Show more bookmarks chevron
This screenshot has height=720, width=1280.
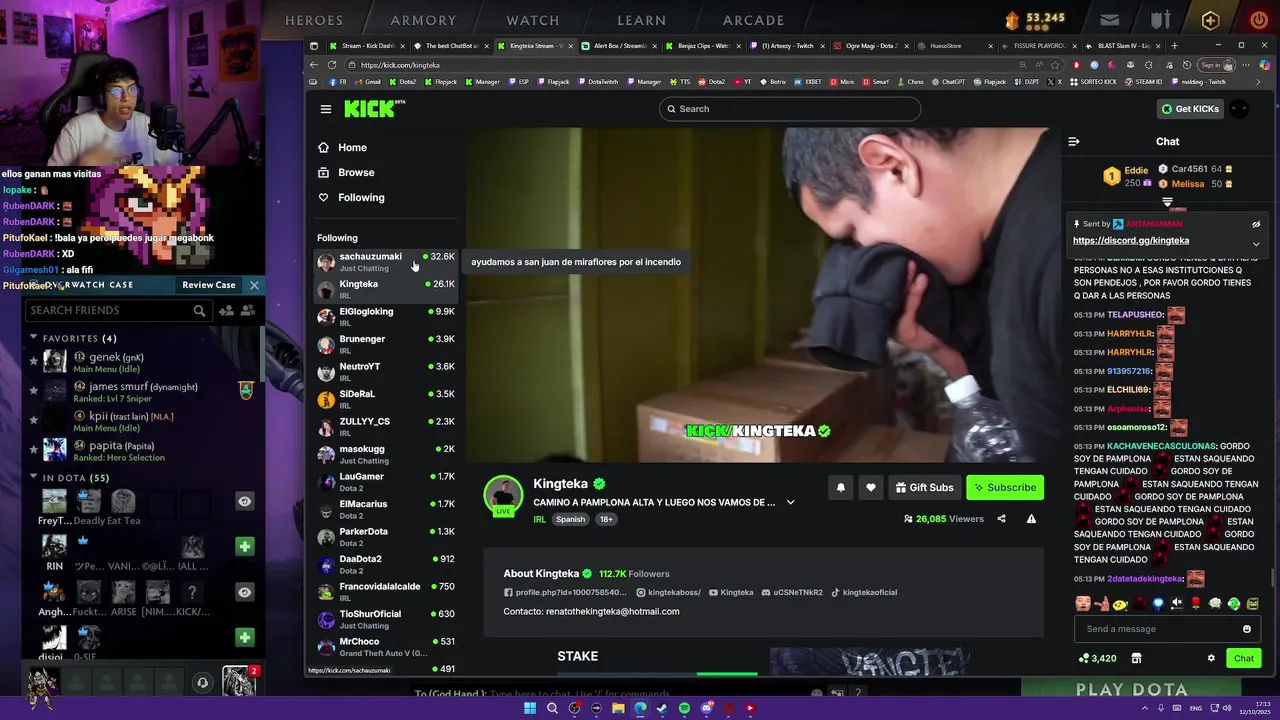coord(1259,82)
